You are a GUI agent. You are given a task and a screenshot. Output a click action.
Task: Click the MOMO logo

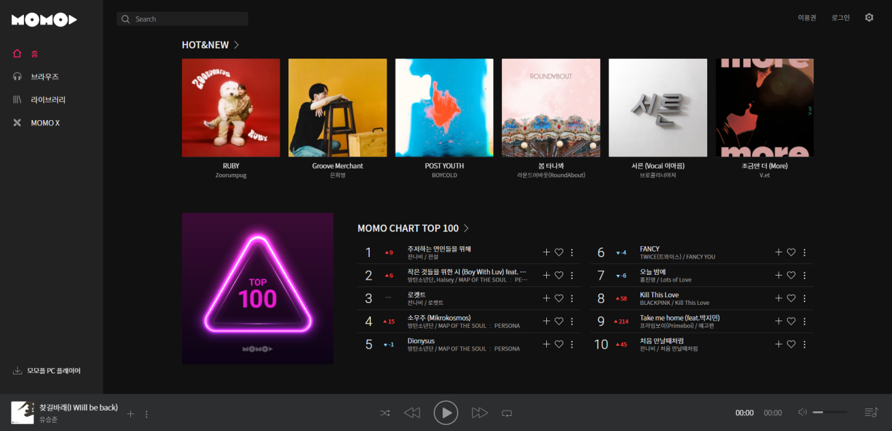point(44,20)
